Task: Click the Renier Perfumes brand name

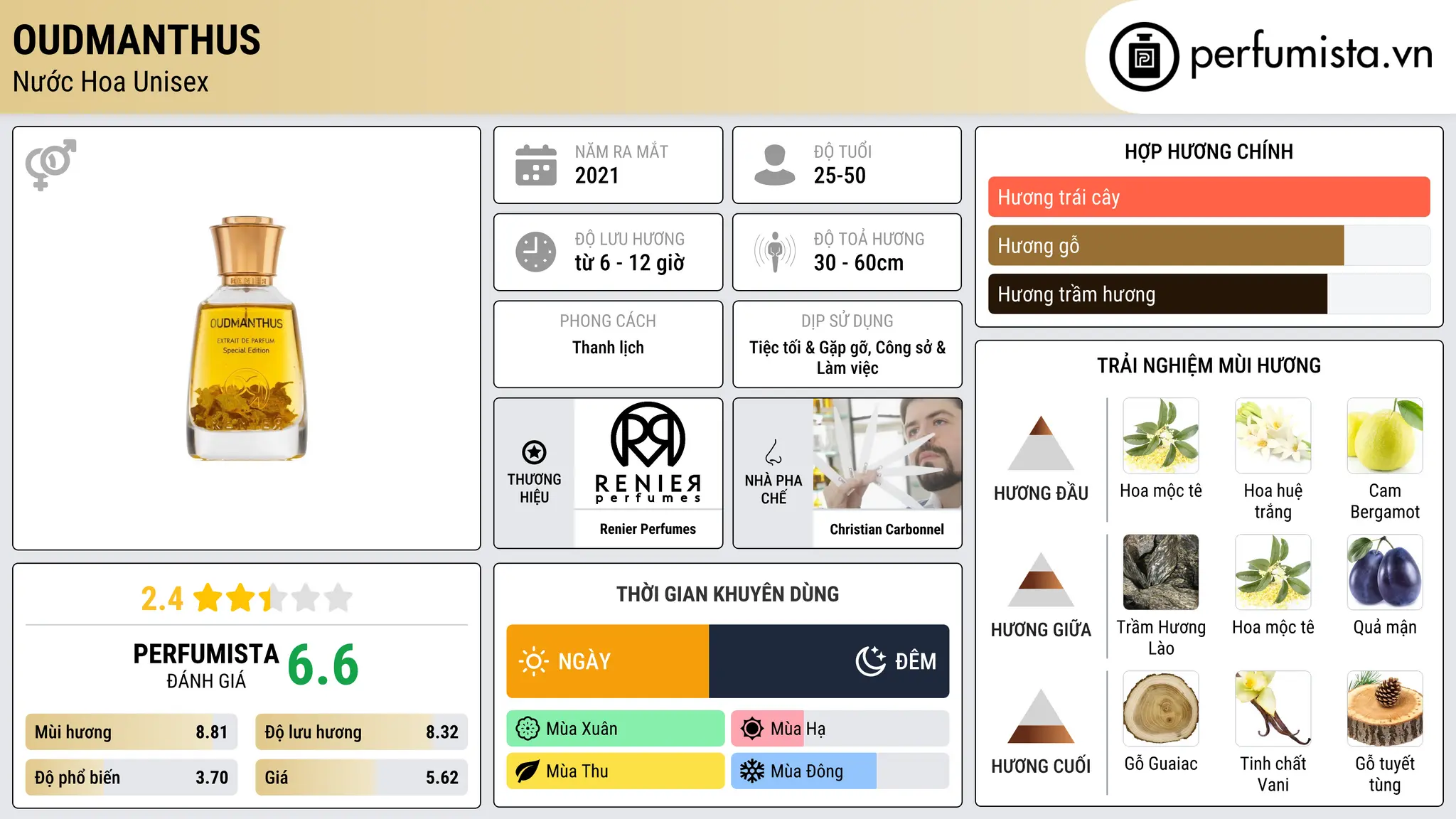Action: [648, 529]
